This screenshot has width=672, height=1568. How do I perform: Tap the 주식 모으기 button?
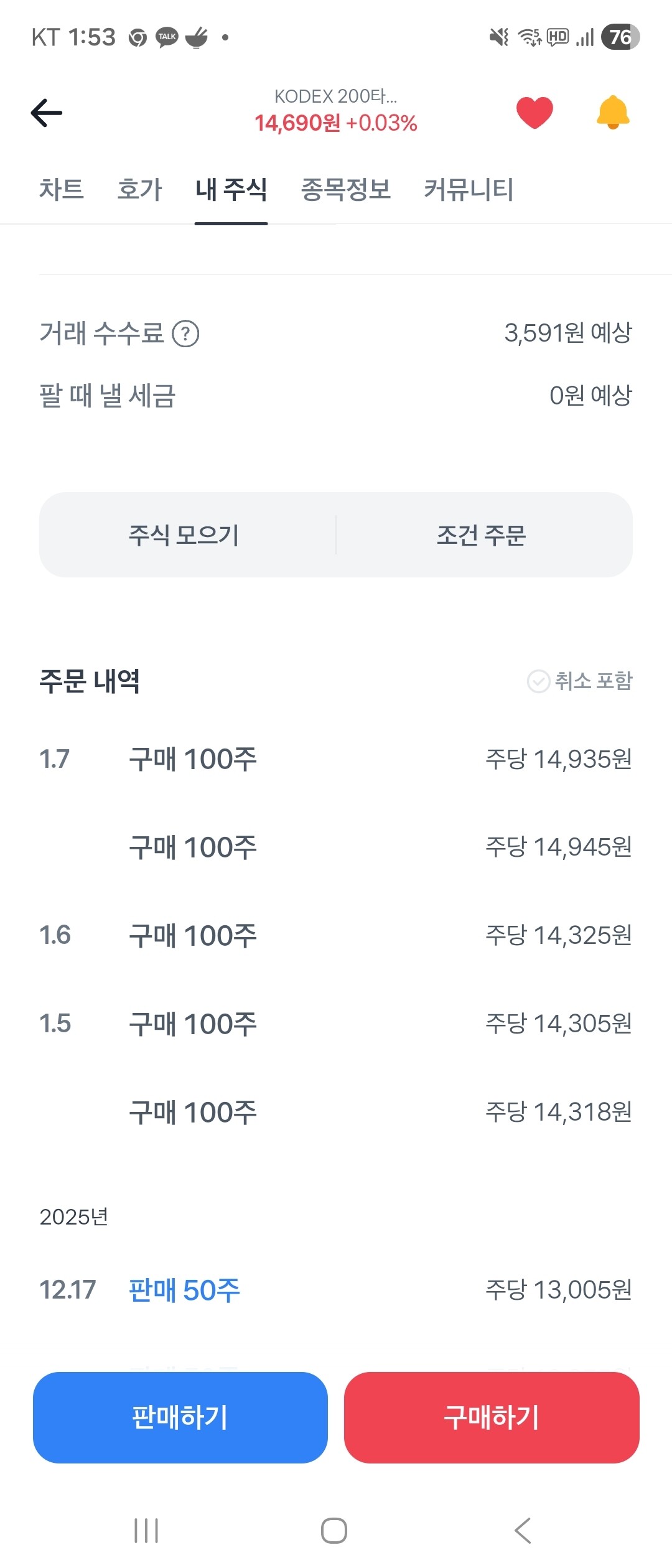[184, 535]
